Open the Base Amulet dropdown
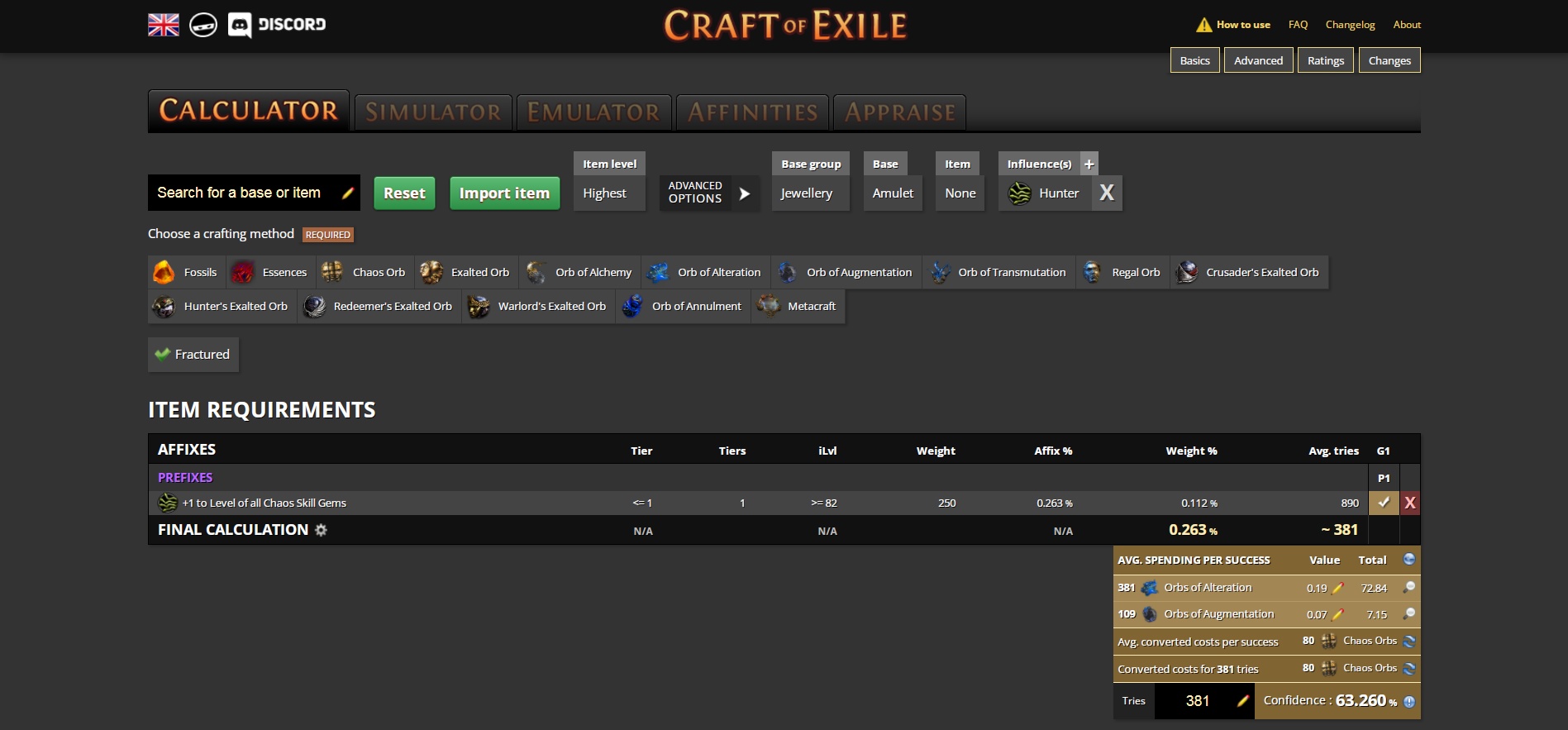This screenshot has width=1568, height=730. click(x=893, y=193)
